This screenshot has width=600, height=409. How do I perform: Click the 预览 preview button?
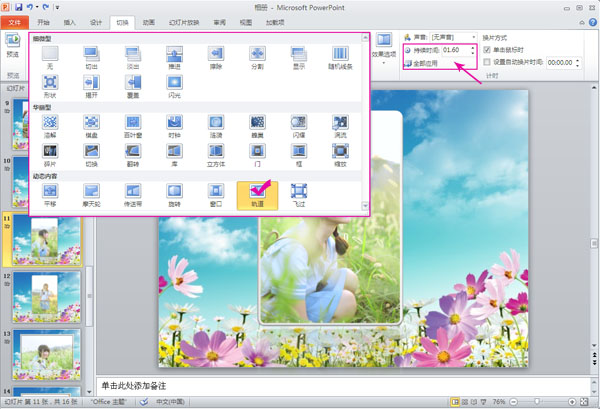pyautogui.click(x=13, y=46)
